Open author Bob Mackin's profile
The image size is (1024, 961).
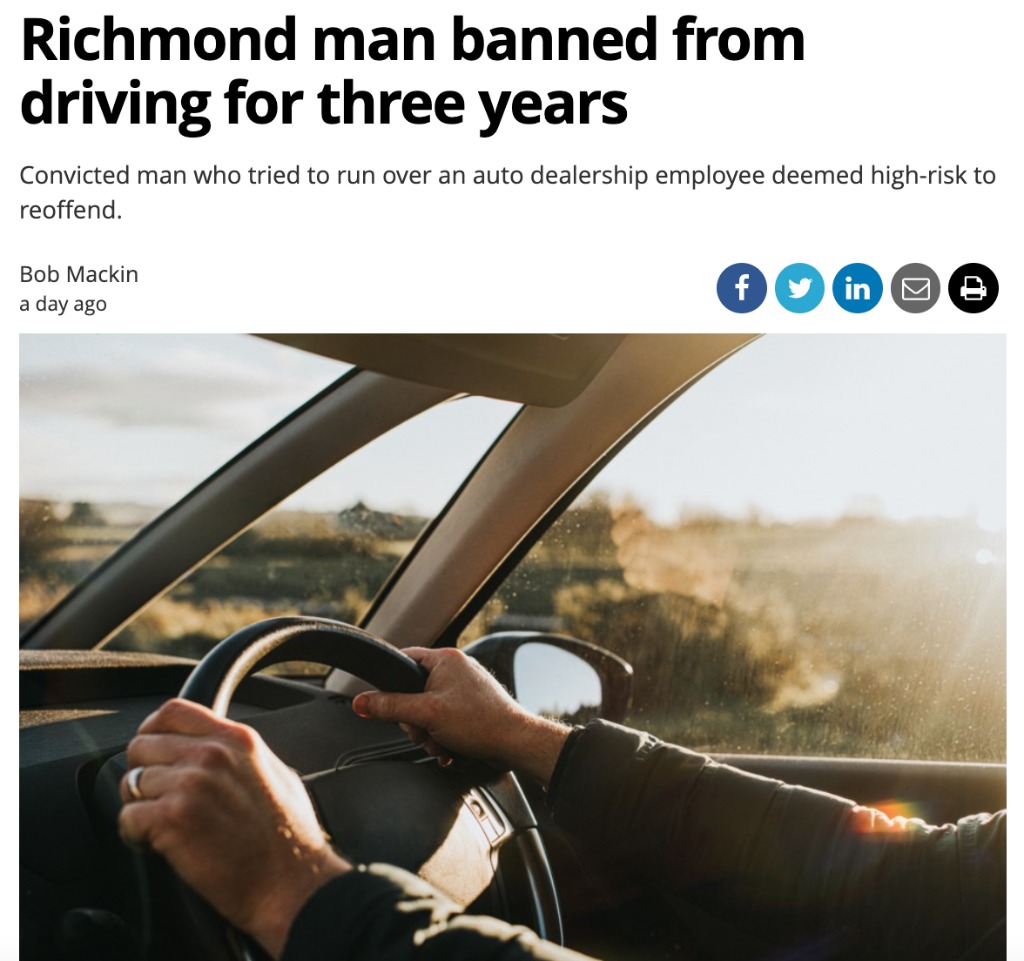(x=79, y=274)
